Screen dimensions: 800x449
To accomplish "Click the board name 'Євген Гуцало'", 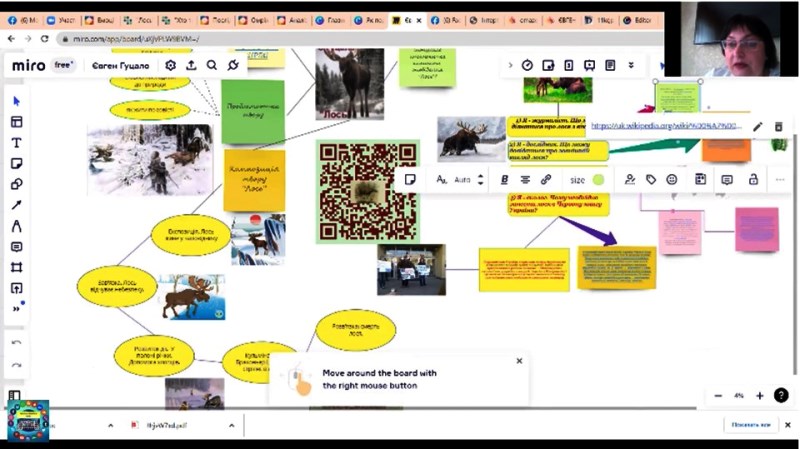I will (x=121, y=66).
